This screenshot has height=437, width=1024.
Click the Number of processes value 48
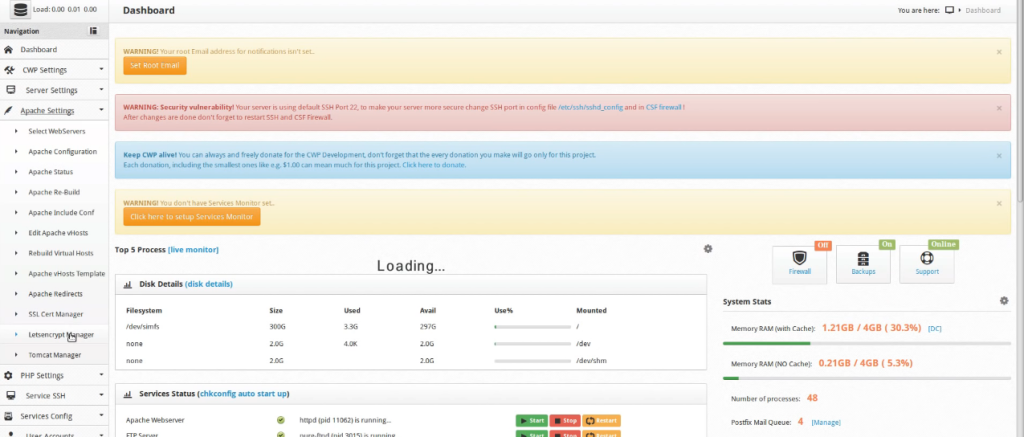pos(812,398)
